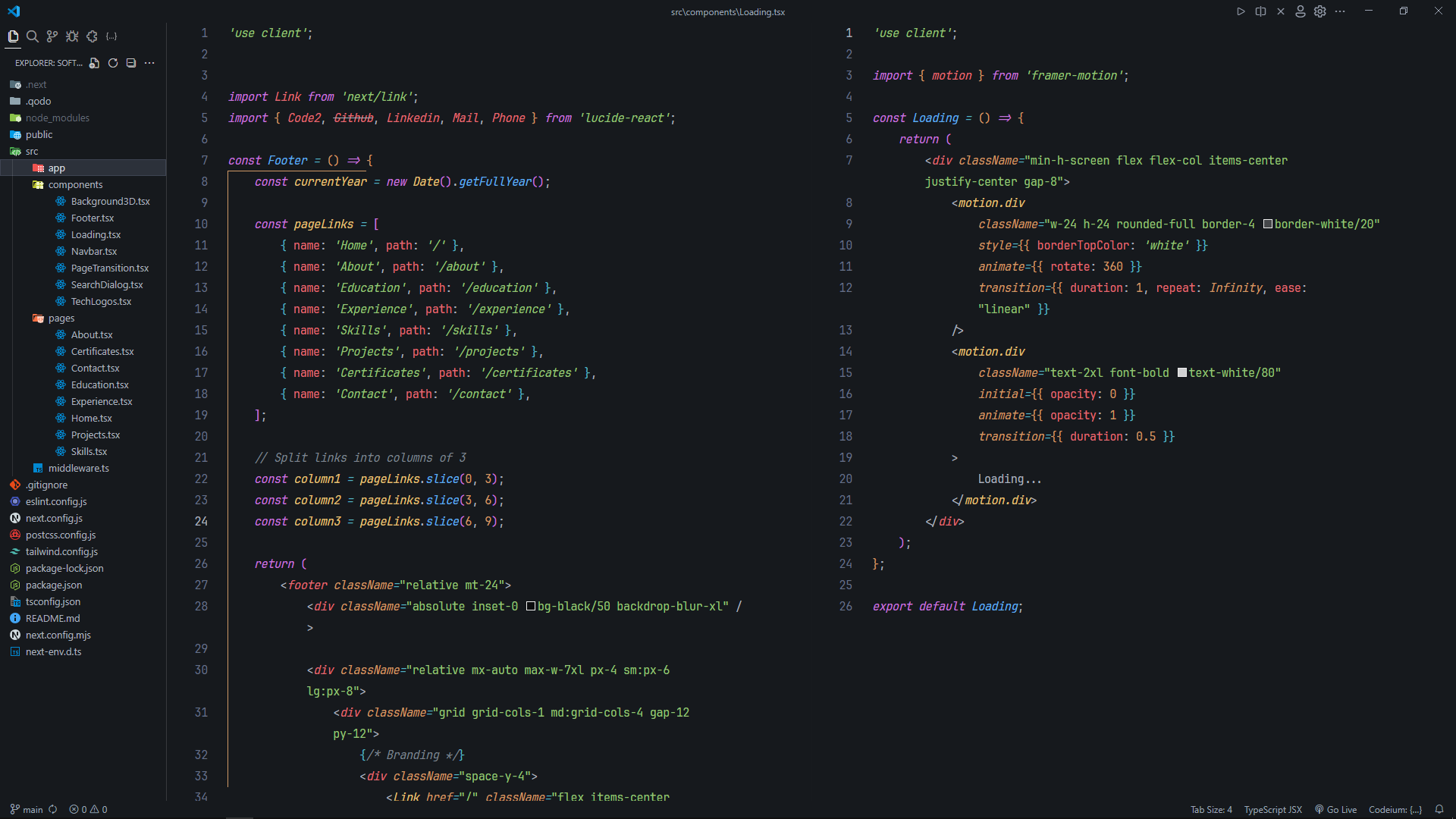Collapse the pages folder

click(x=61, y=318)
